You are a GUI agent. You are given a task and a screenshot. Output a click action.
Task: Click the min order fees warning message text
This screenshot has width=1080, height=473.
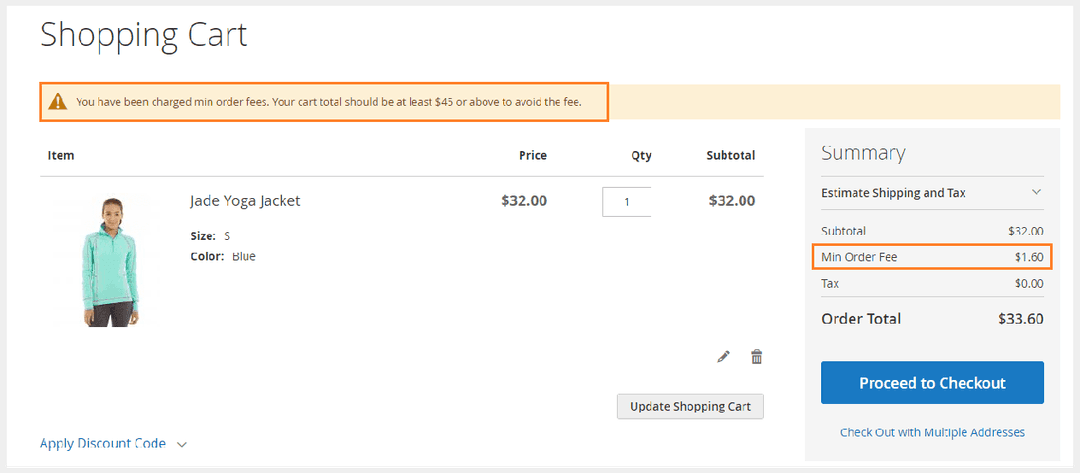[x=328, y=102]
